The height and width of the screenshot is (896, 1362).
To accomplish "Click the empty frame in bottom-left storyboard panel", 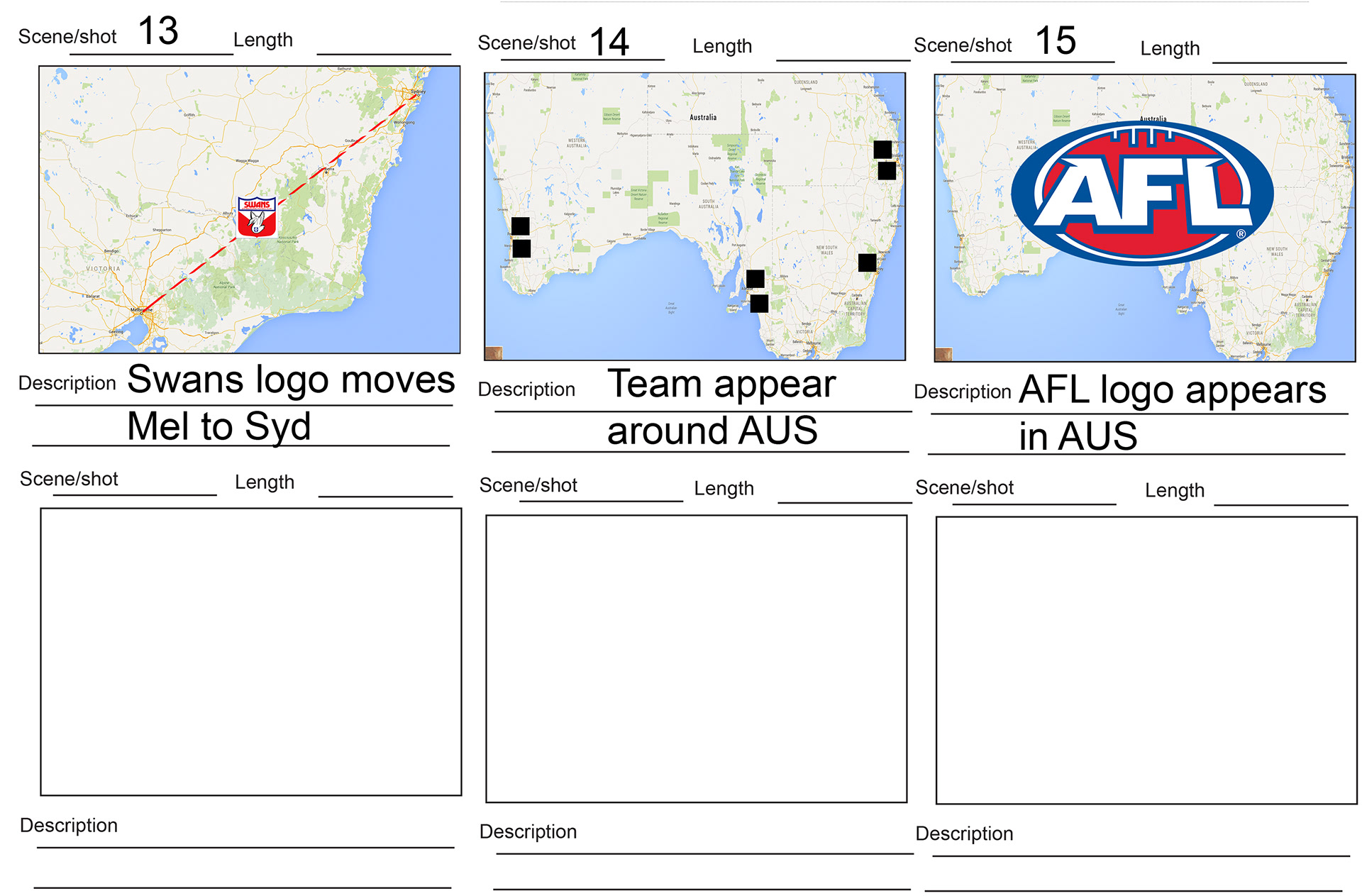I will [250, 651].
